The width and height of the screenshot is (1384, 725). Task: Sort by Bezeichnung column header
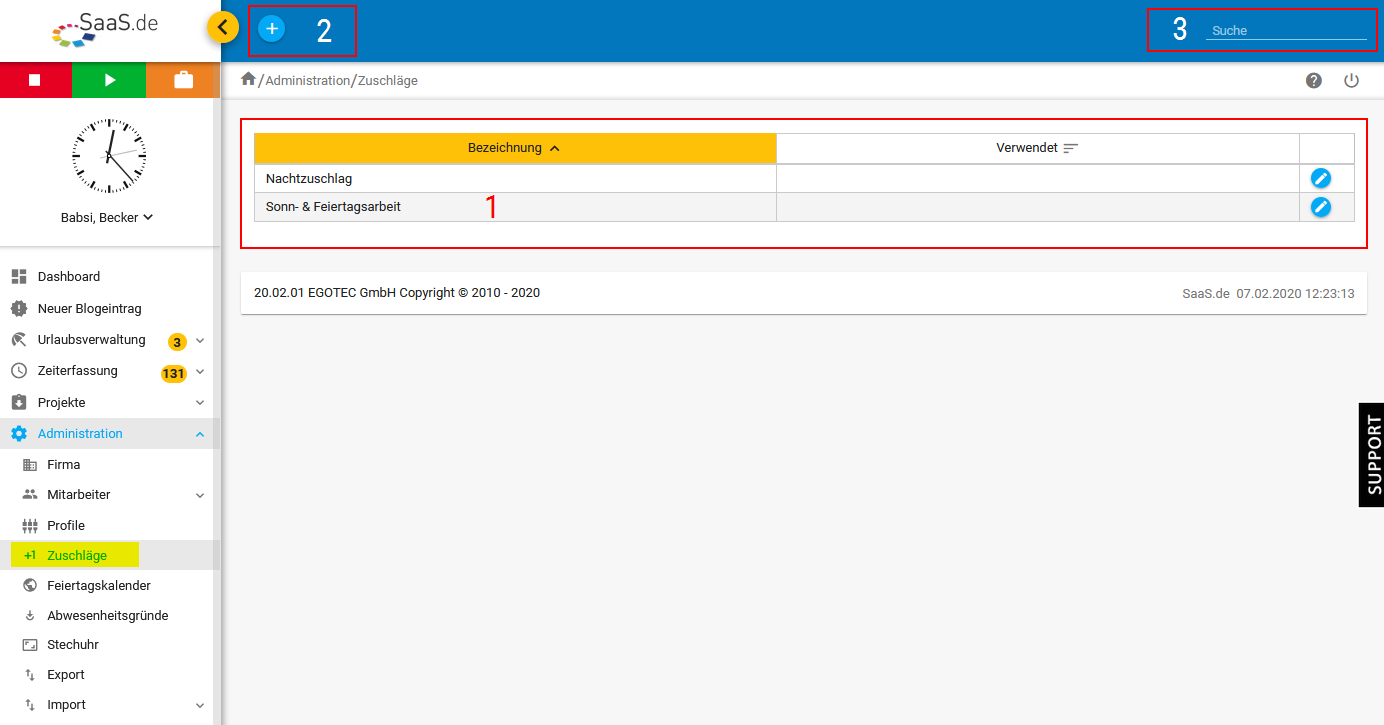515,148
